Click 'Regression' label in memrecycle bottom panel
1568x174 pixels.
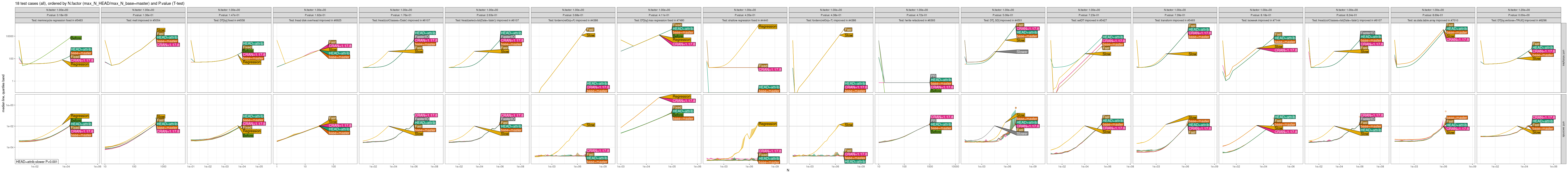pos(80,115)
